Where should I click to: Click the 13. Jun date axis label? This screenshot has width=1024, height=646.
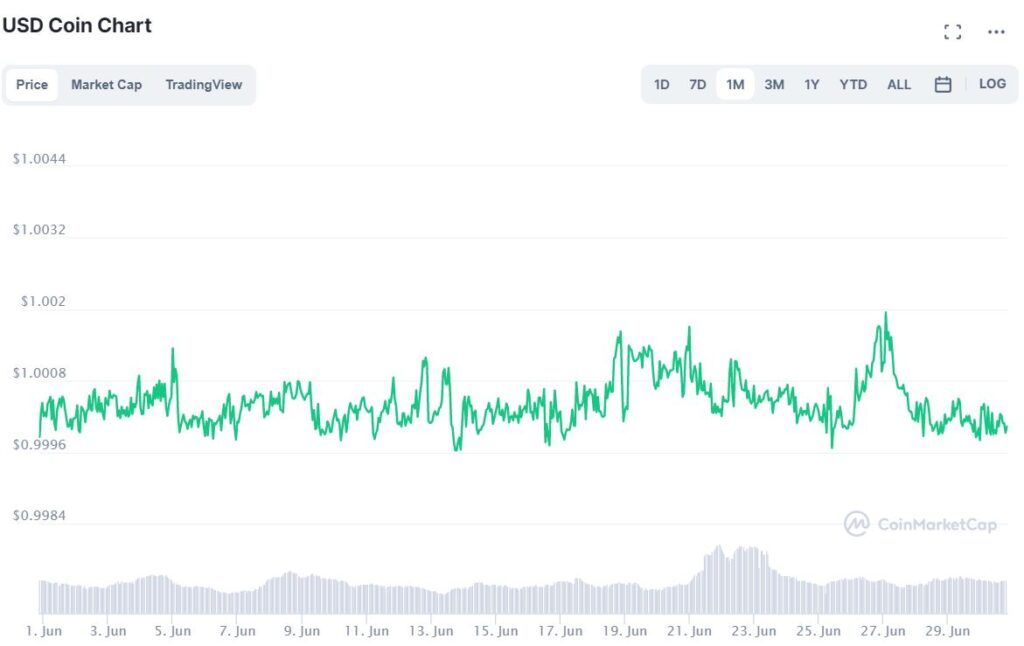[431, 631]
